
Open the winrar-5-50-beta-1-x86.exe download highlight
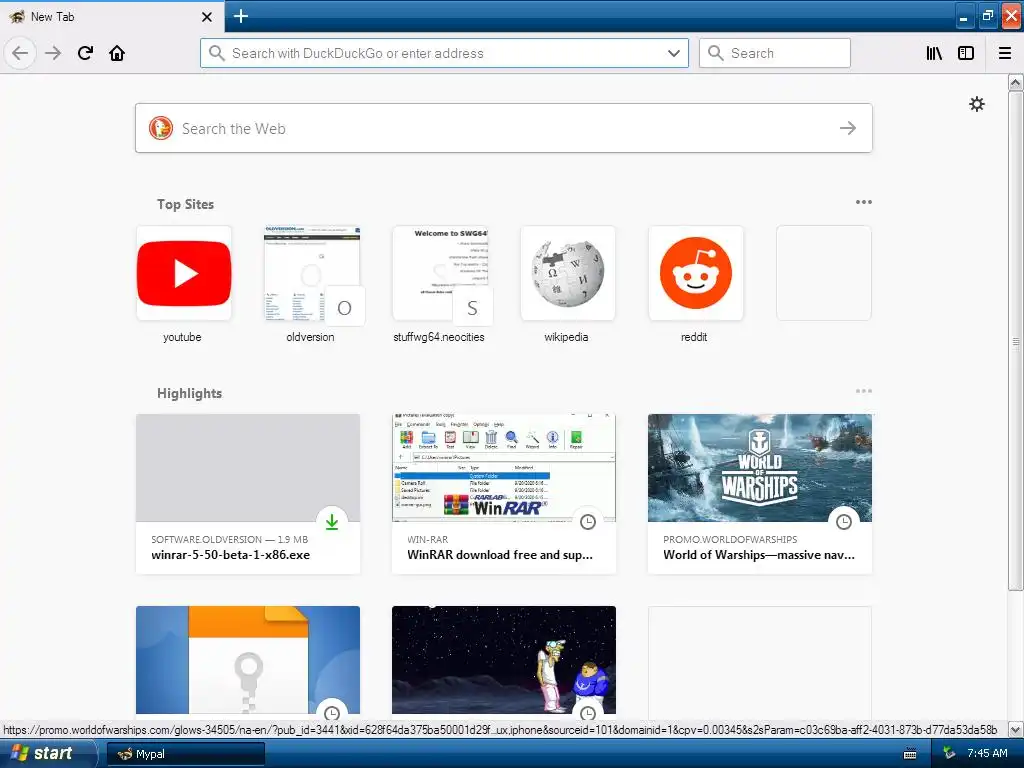(248, 494)
